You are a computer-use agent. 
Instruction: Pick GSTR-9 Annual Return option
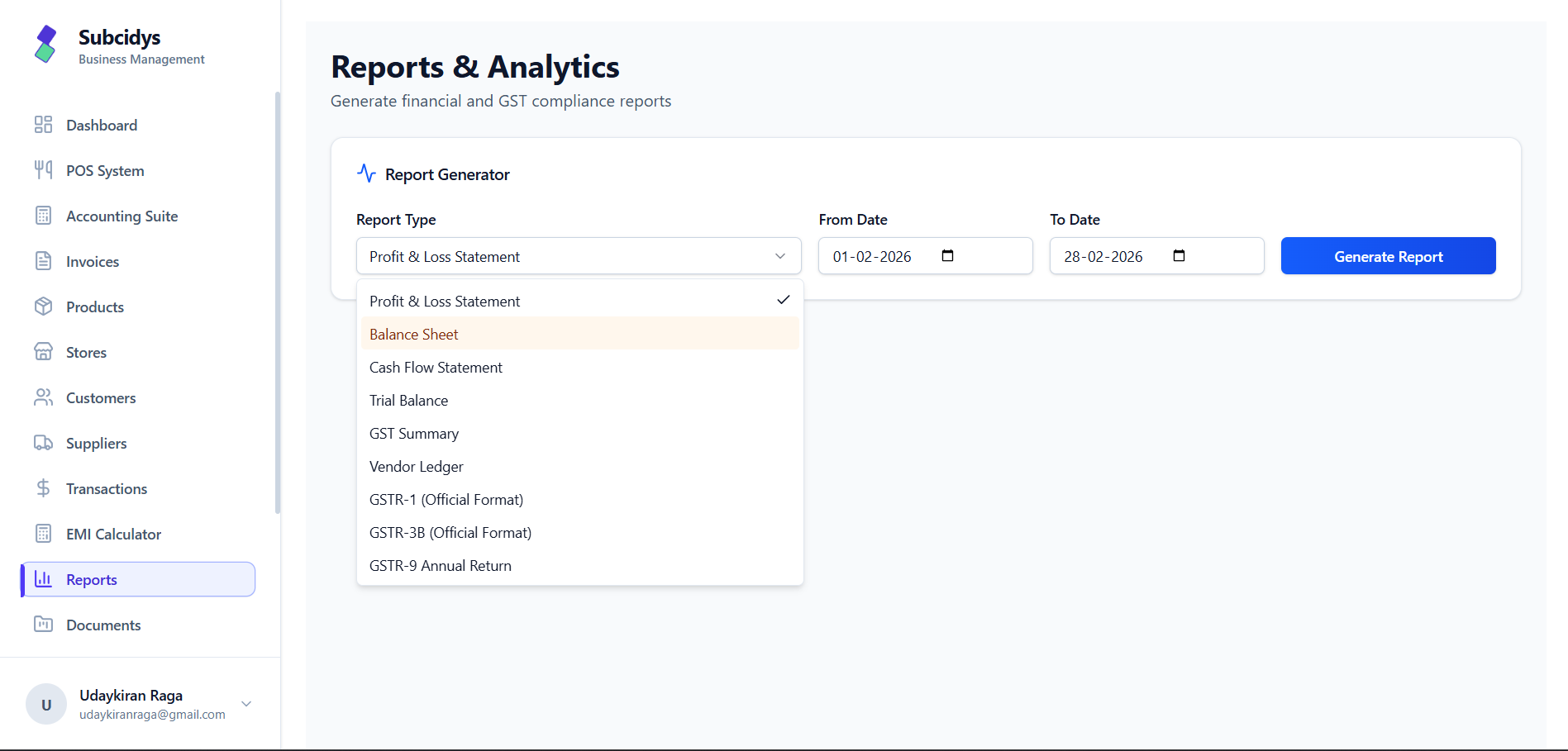(x=580, y=565)
